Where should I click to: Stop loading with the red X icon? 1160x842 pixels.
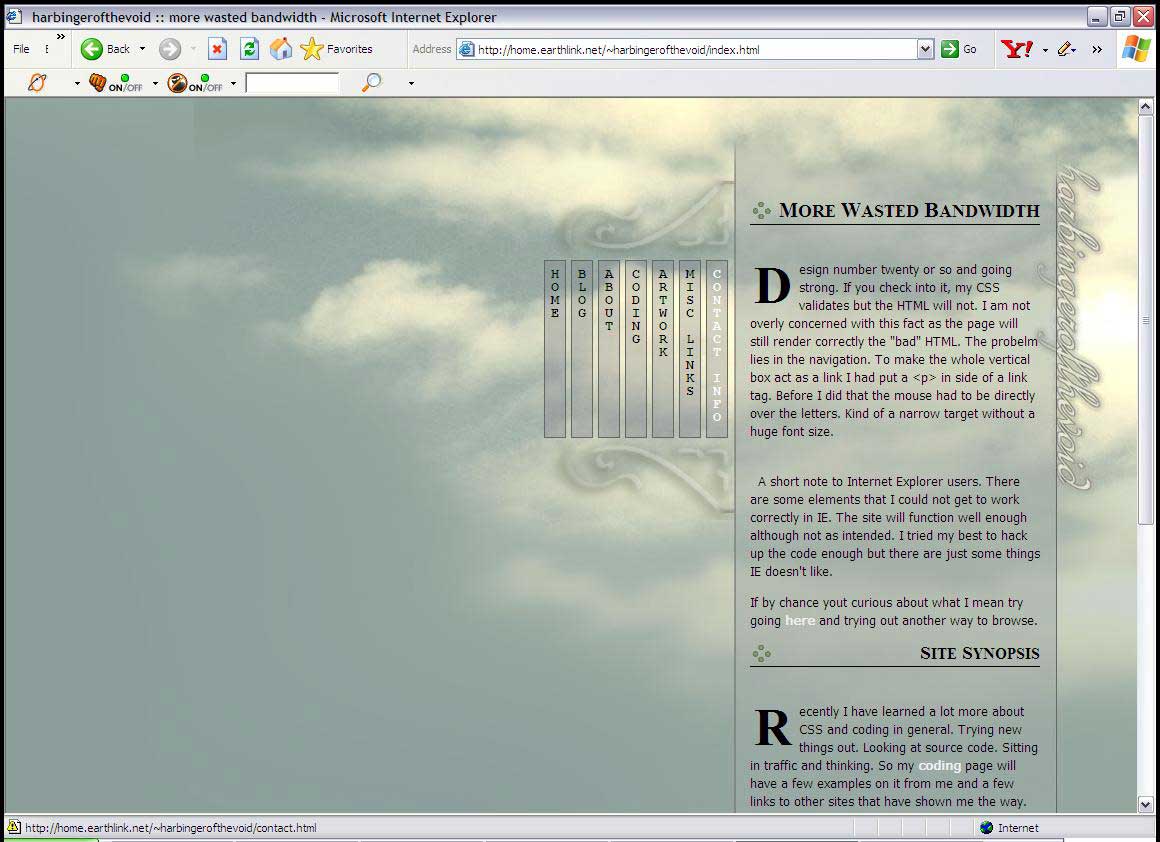click(x=217, y=50)
